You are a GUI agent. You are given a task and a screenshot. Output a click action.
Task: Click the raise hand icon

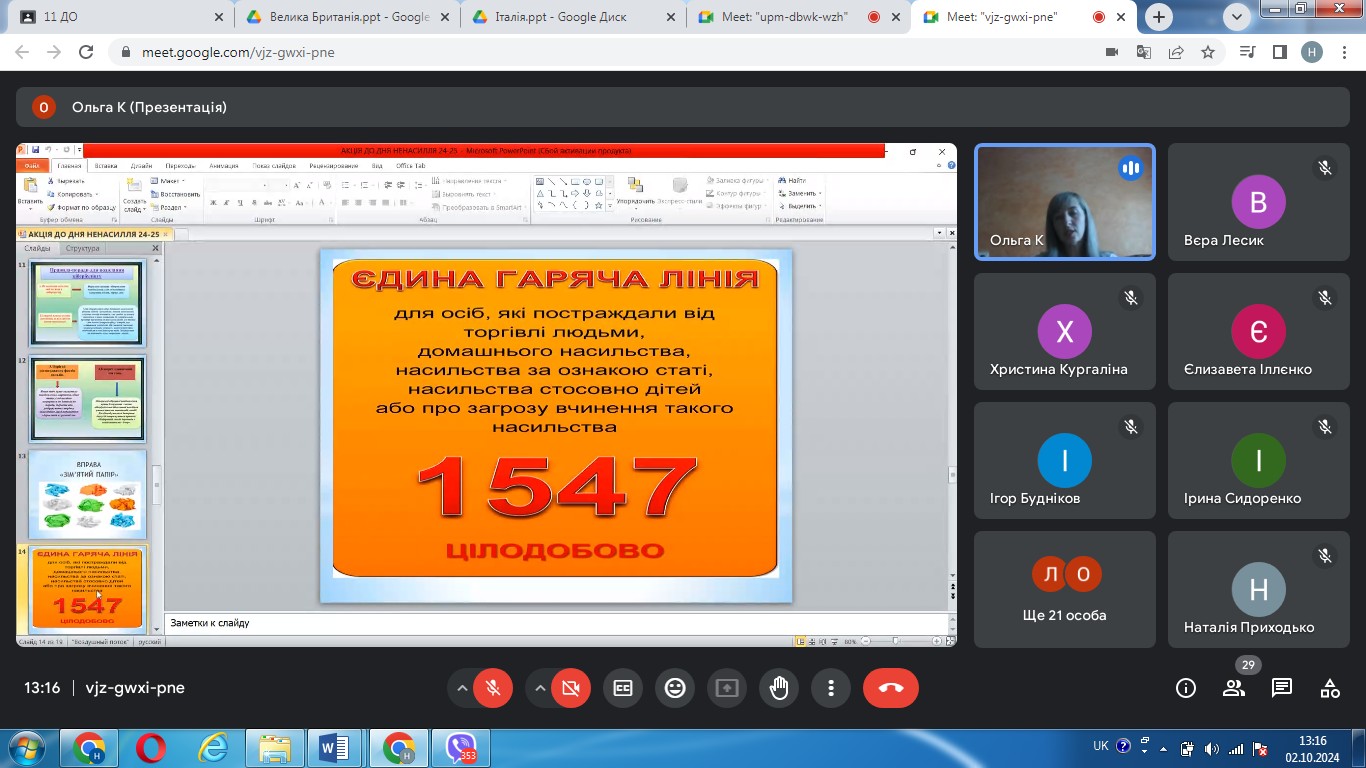[779, 688]
